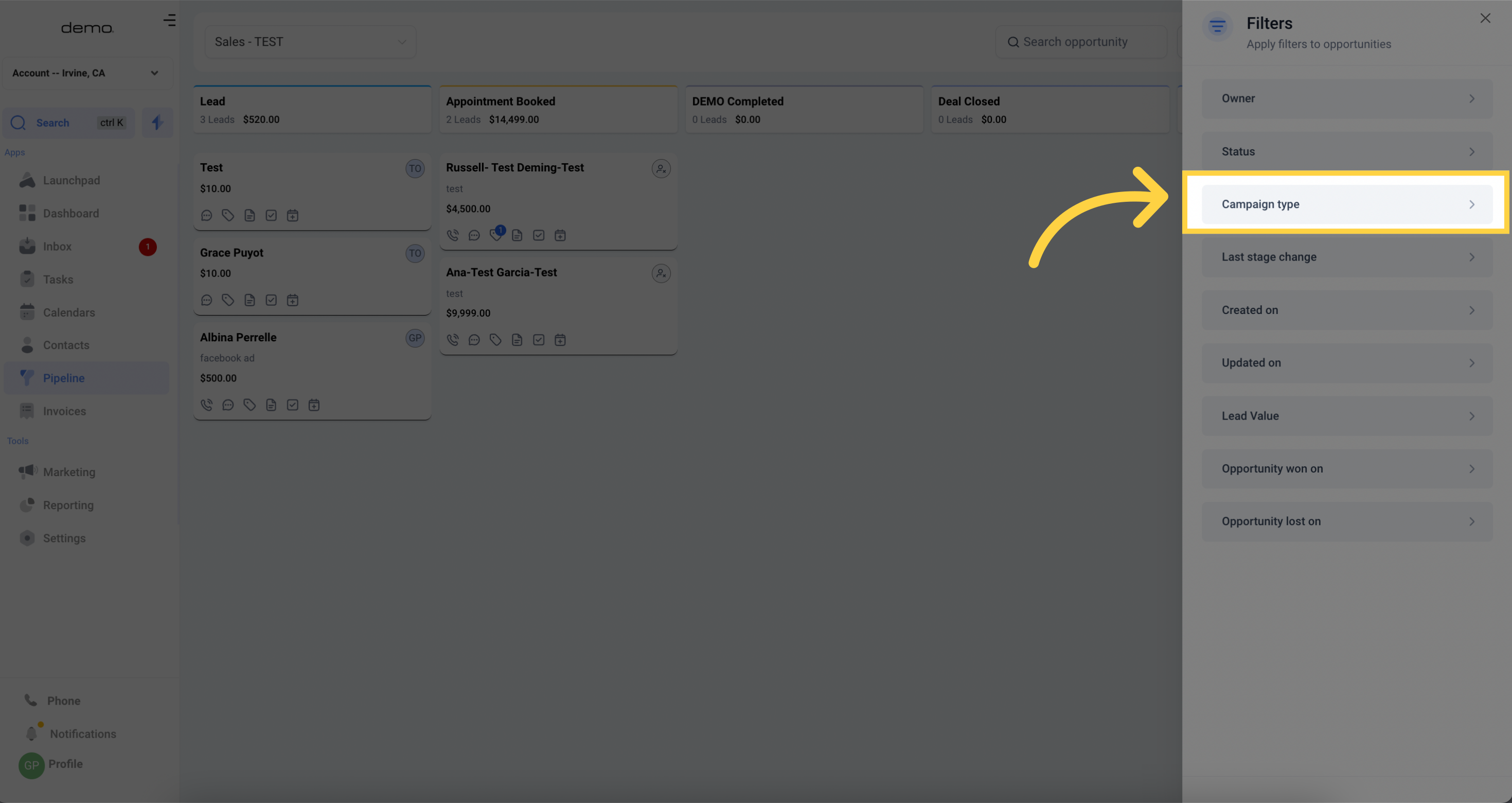Open the Sales - TEST pipeline dropdown

[310, 42]
